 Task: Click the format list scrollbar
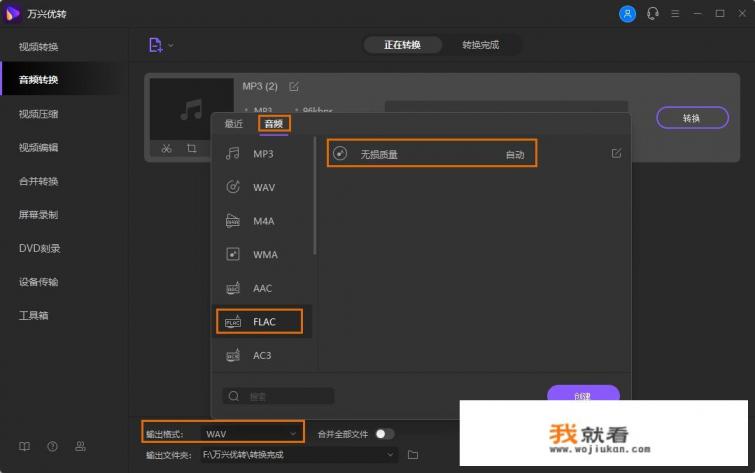[315, 200]
